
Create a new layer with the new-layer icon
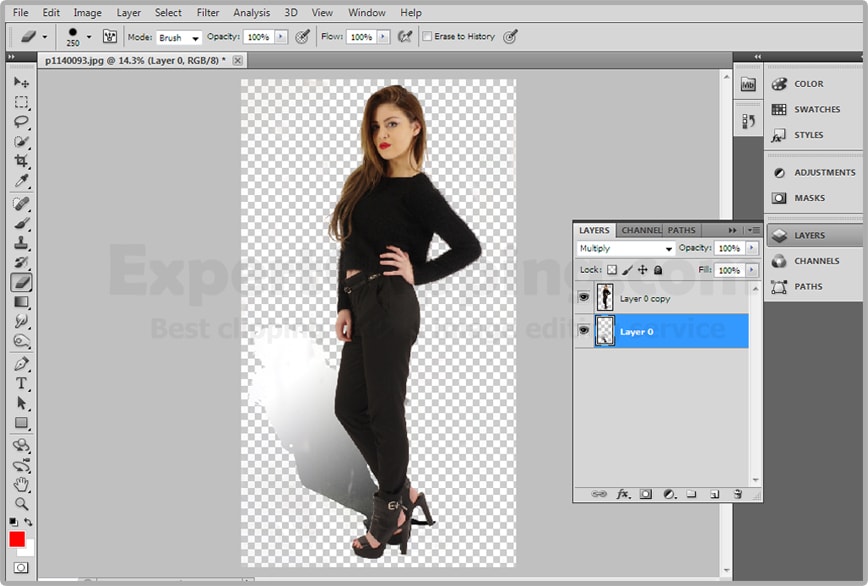pyautogui.click(x=714, y=494)
